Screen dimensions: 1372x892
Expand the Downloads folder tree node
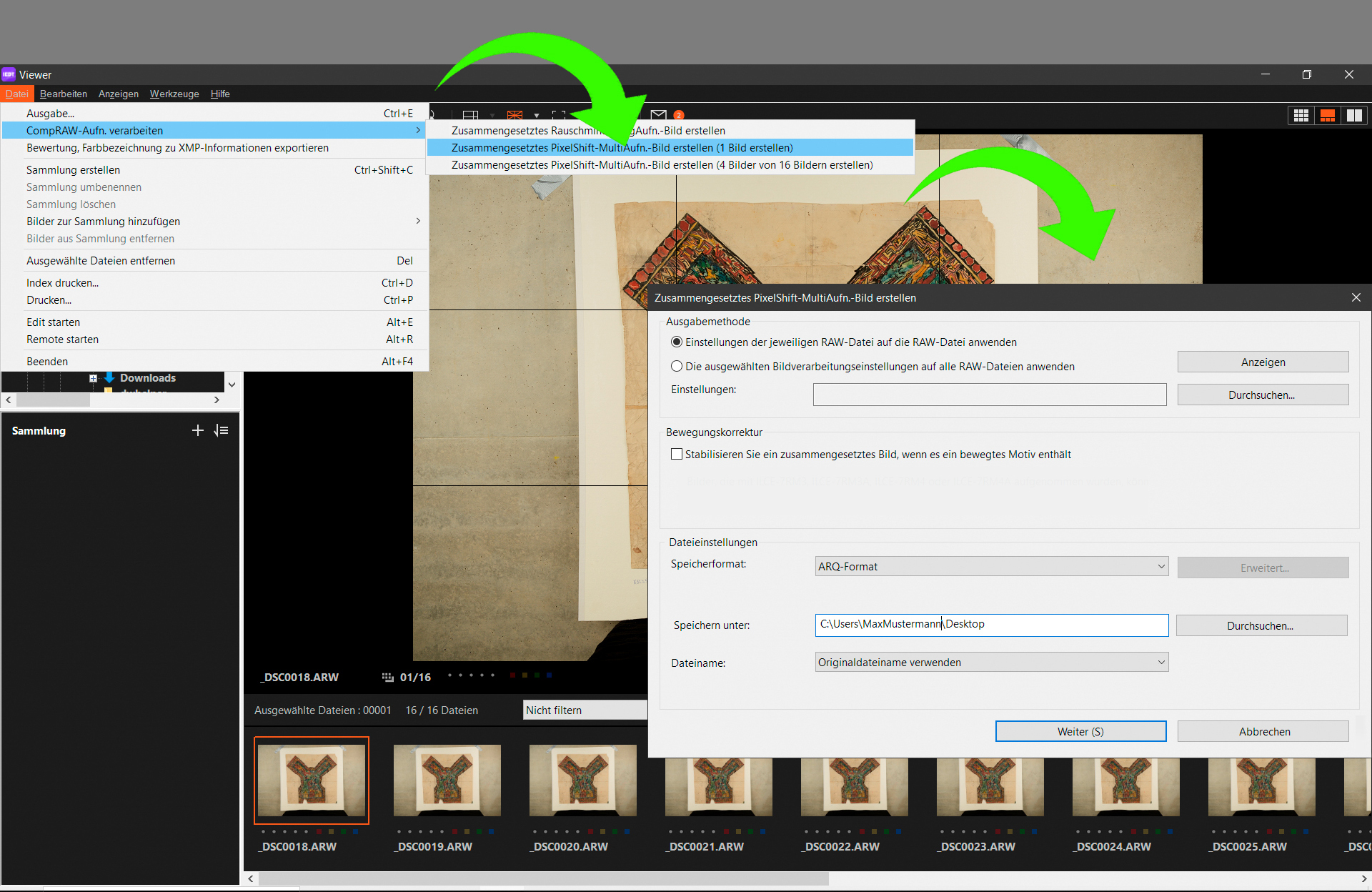click(x=93, y=378)
